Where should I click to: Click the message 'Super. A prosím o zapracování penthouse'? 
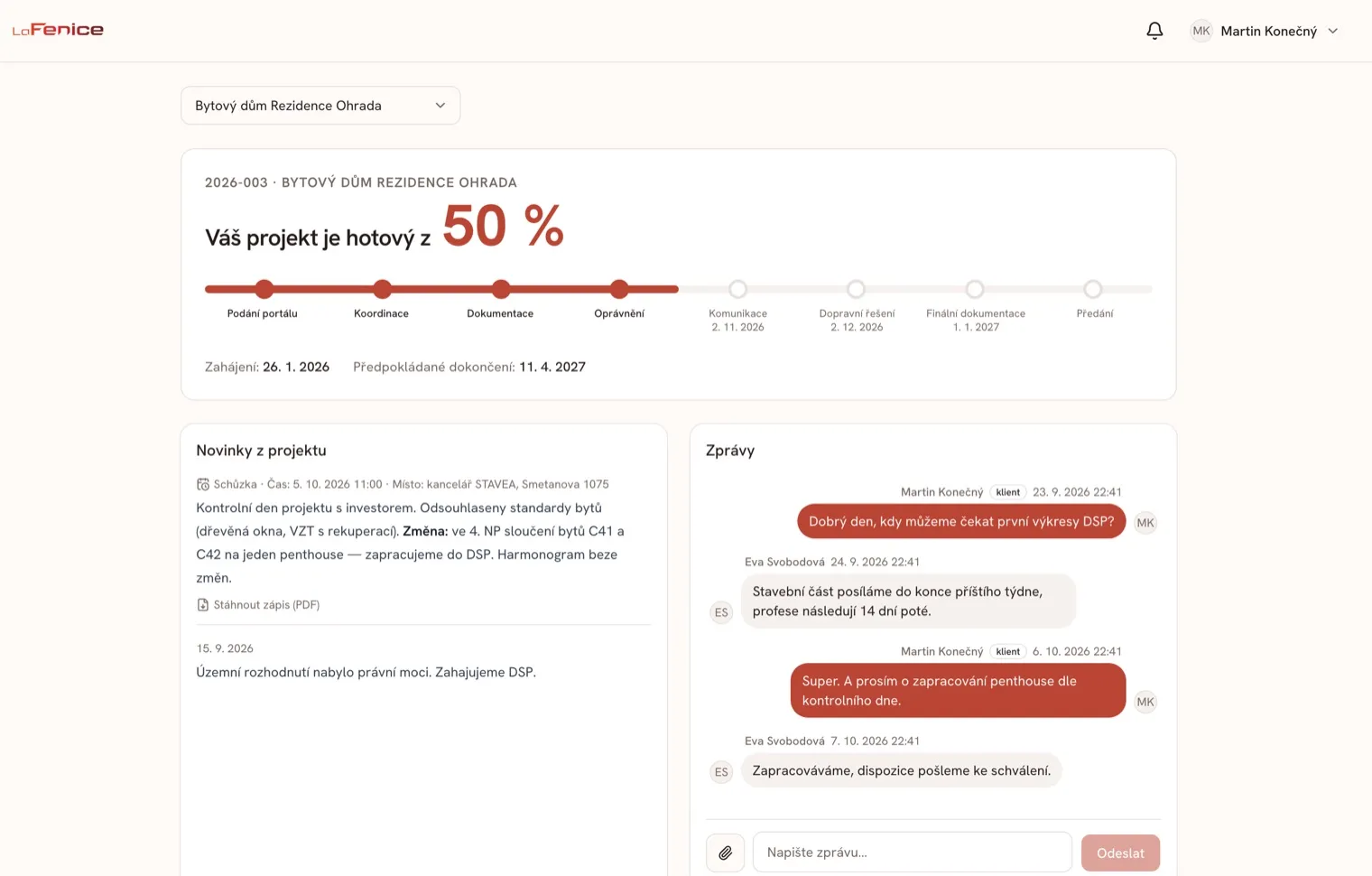(x=958, y=691)
